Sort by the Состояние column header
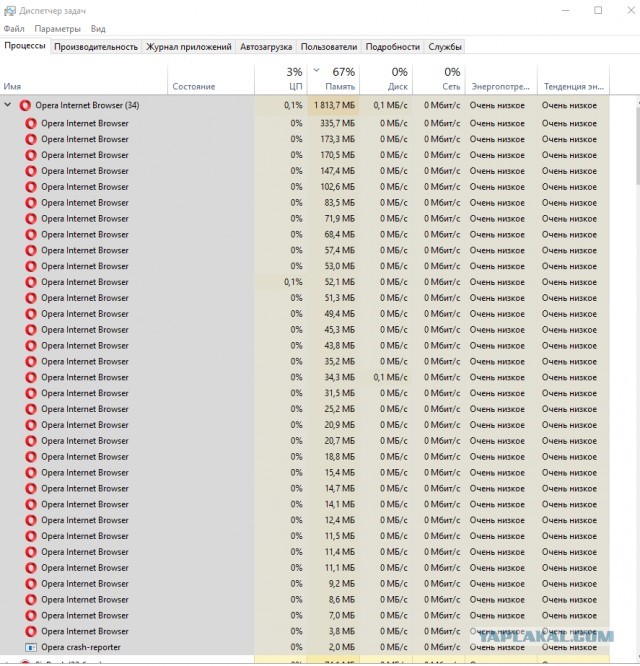640x666 pixels. click(211, 79)
